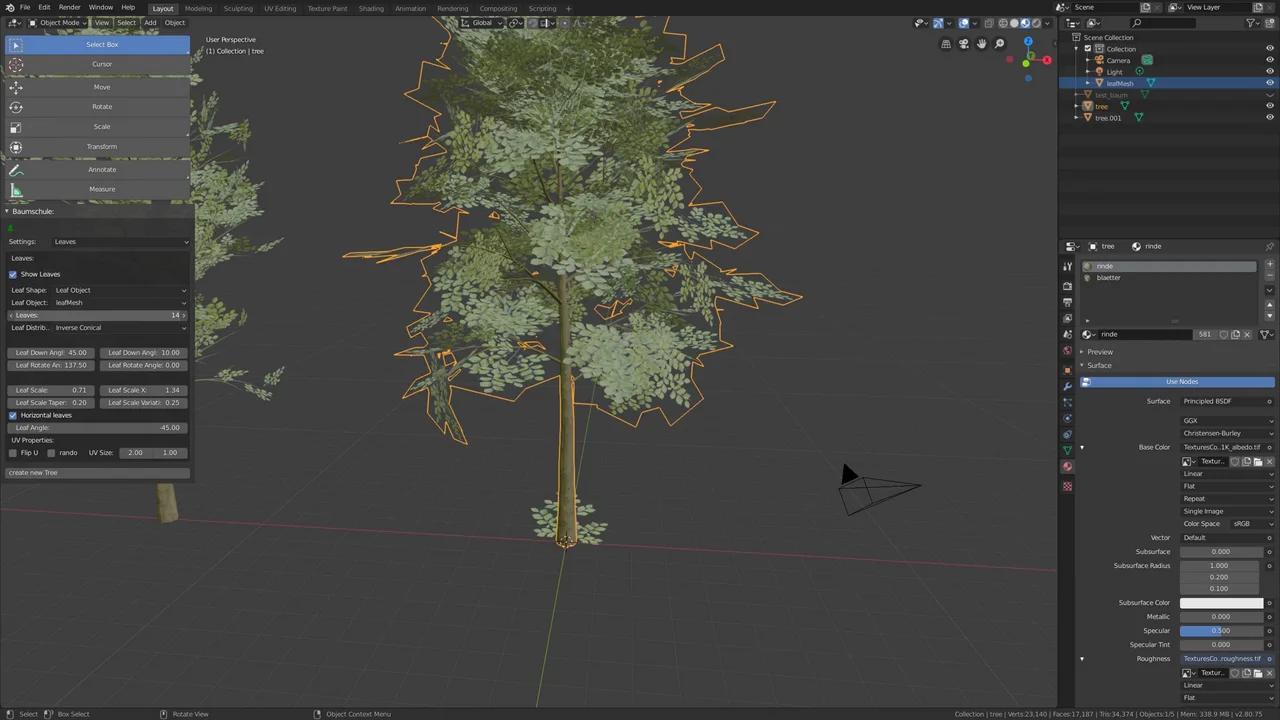Select the Annotate tool
Screen dimensions: 1280x720
coord(101,169)
